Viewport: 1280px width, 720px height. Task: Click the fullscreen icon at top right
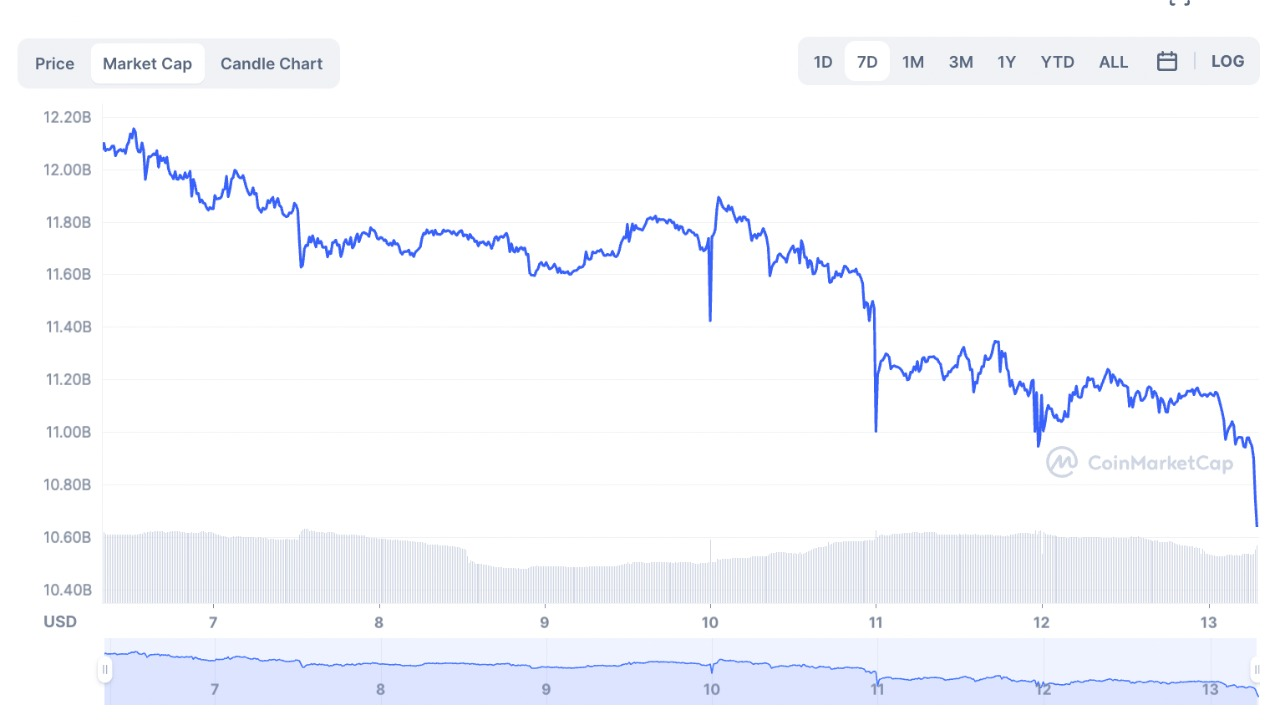[1180, 3]
